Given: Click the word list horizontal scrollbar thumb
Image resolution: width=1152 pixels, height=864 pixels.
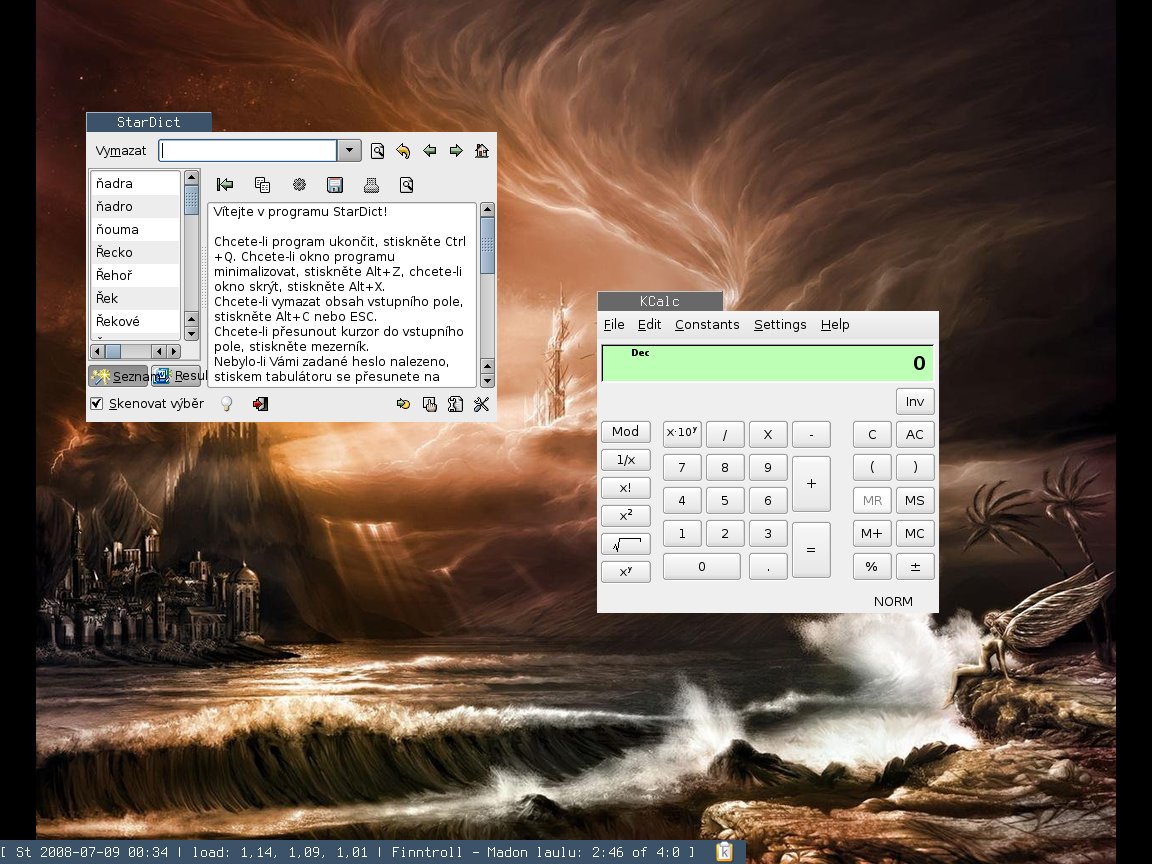Looking at the screenshot, I should (113, 351).
